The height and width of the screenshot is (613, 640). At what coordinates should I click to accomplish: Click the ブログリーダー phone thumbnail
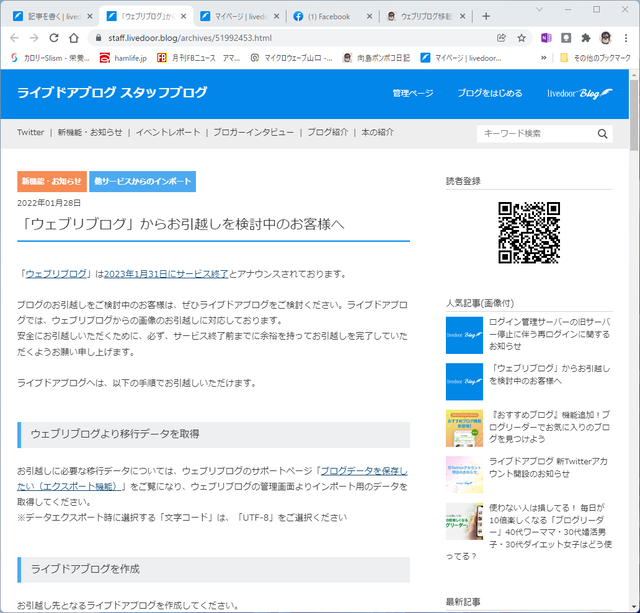(464, 521)
